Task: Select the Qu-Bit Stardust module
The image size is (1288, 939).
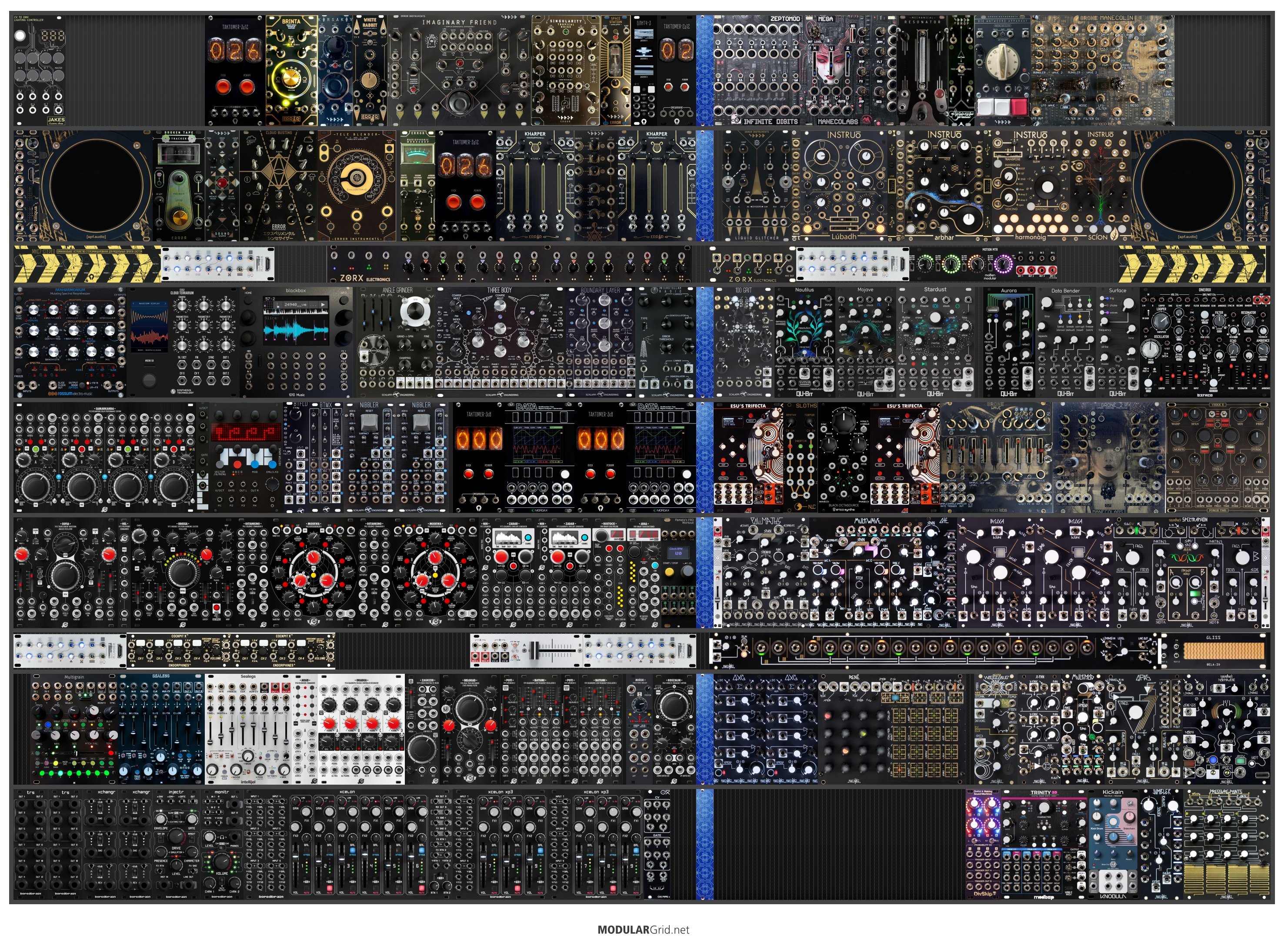Action: pyautogui.click(x=936, y=342)
